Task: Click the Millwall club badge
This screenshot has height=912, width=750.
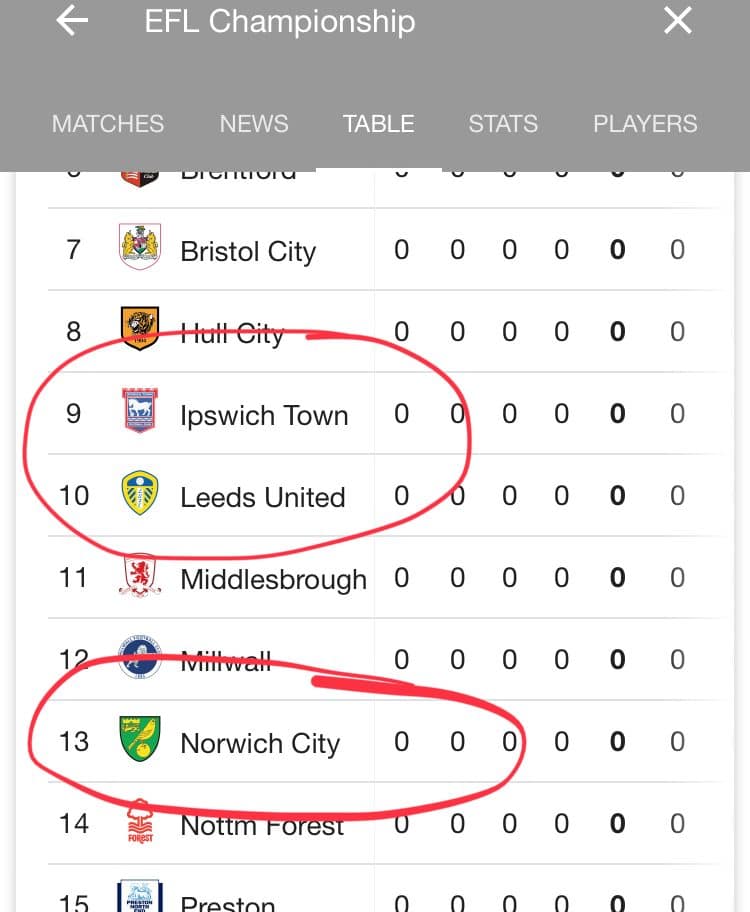Action: click(140, 657)
